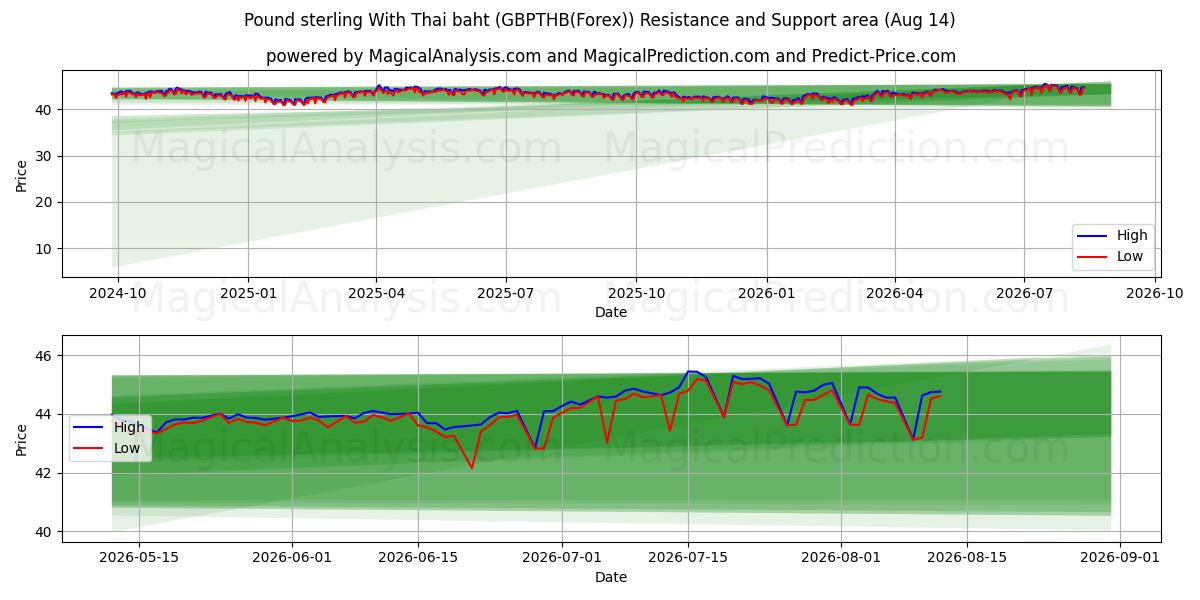Click the lower chart '2026-06-15' tick label
Image resolution: width=1200 pixels, height=600 pixels.
tap(418, 559)
